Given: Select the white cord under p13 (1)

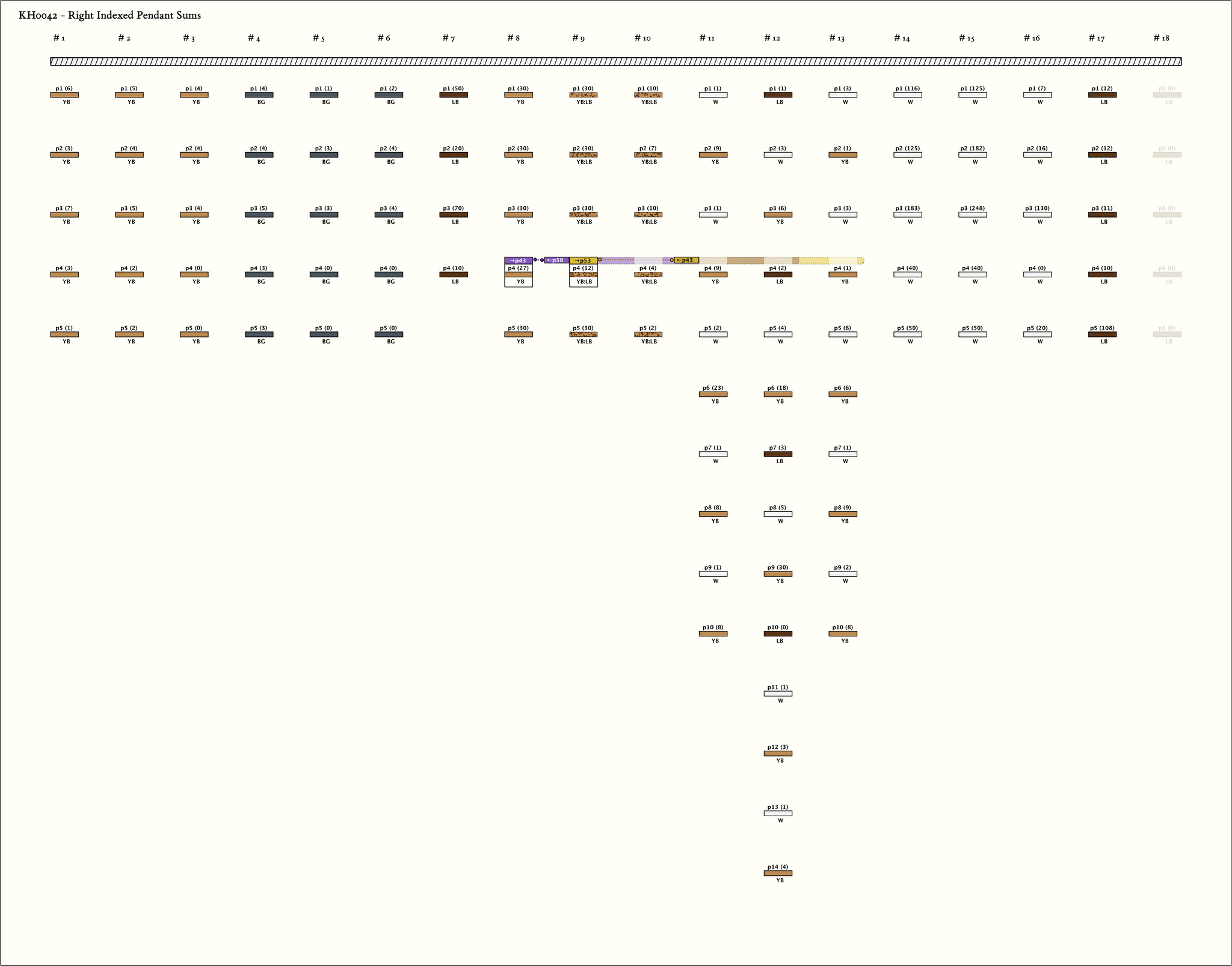Looking at the screenshot, I should pos(777,813).
